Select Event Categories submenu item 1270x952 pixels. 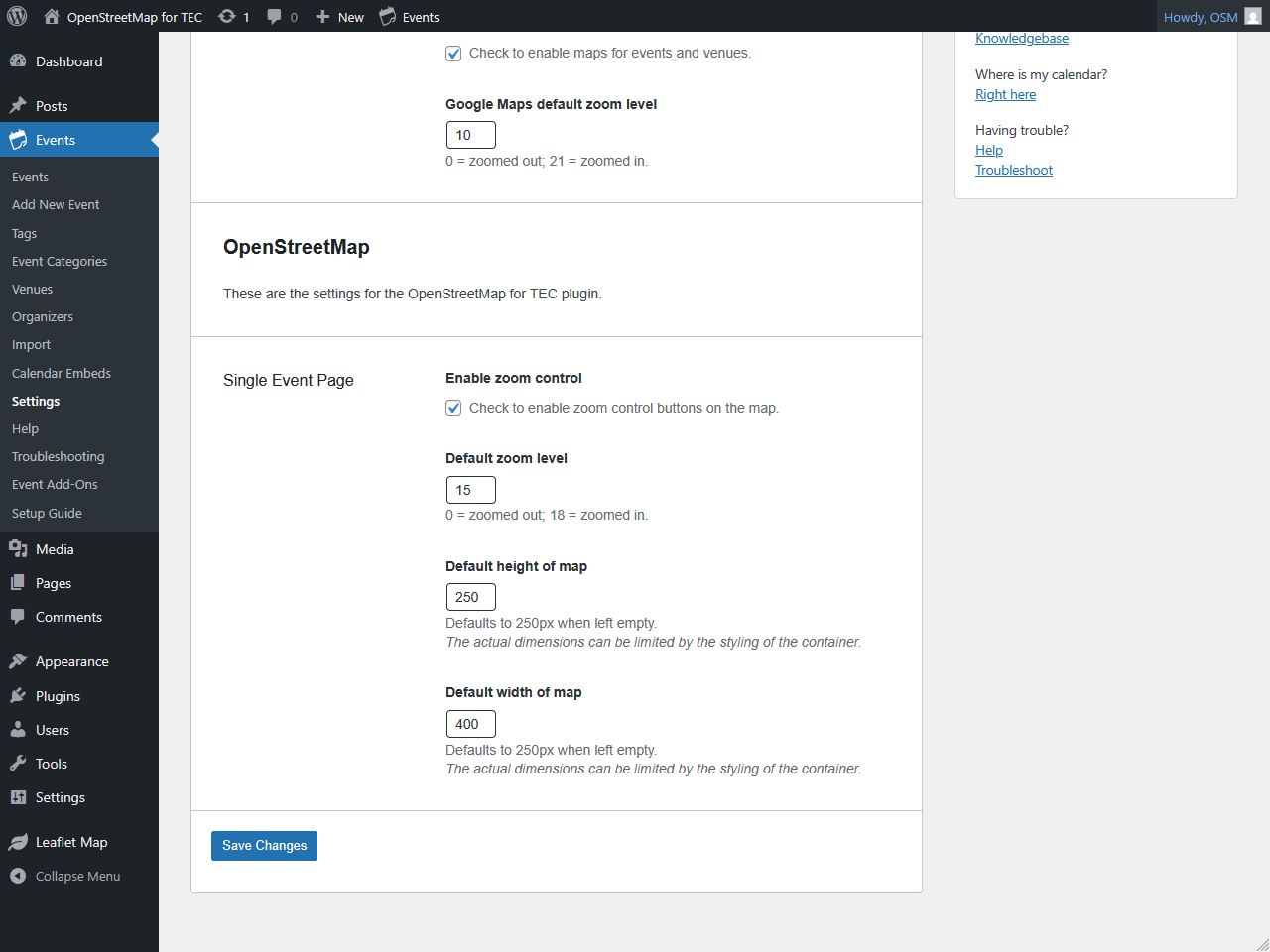tap(60, 262)
